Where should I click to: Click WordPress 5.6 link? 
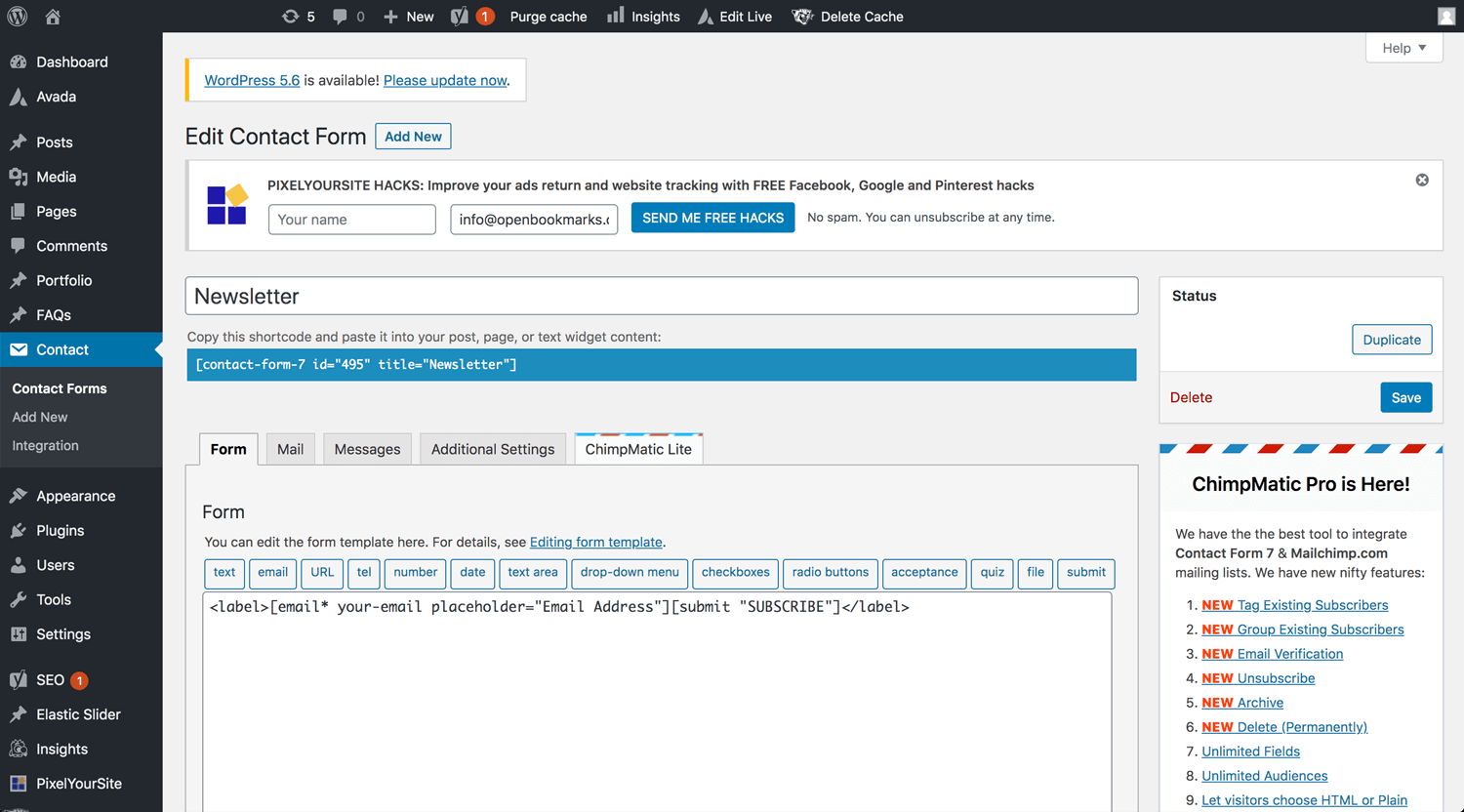click(x=252, y=80)
